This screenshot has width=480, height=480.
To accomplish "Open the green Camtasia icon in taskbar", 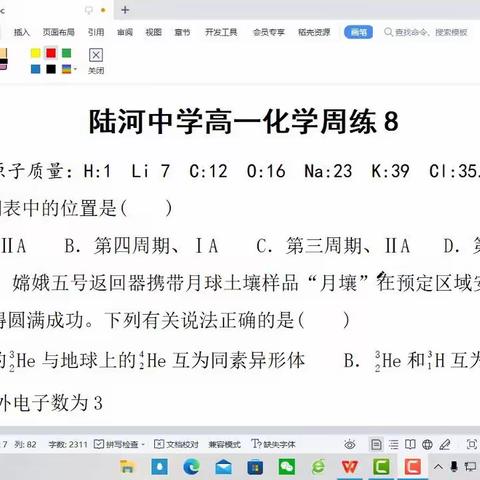I will 381,467.
